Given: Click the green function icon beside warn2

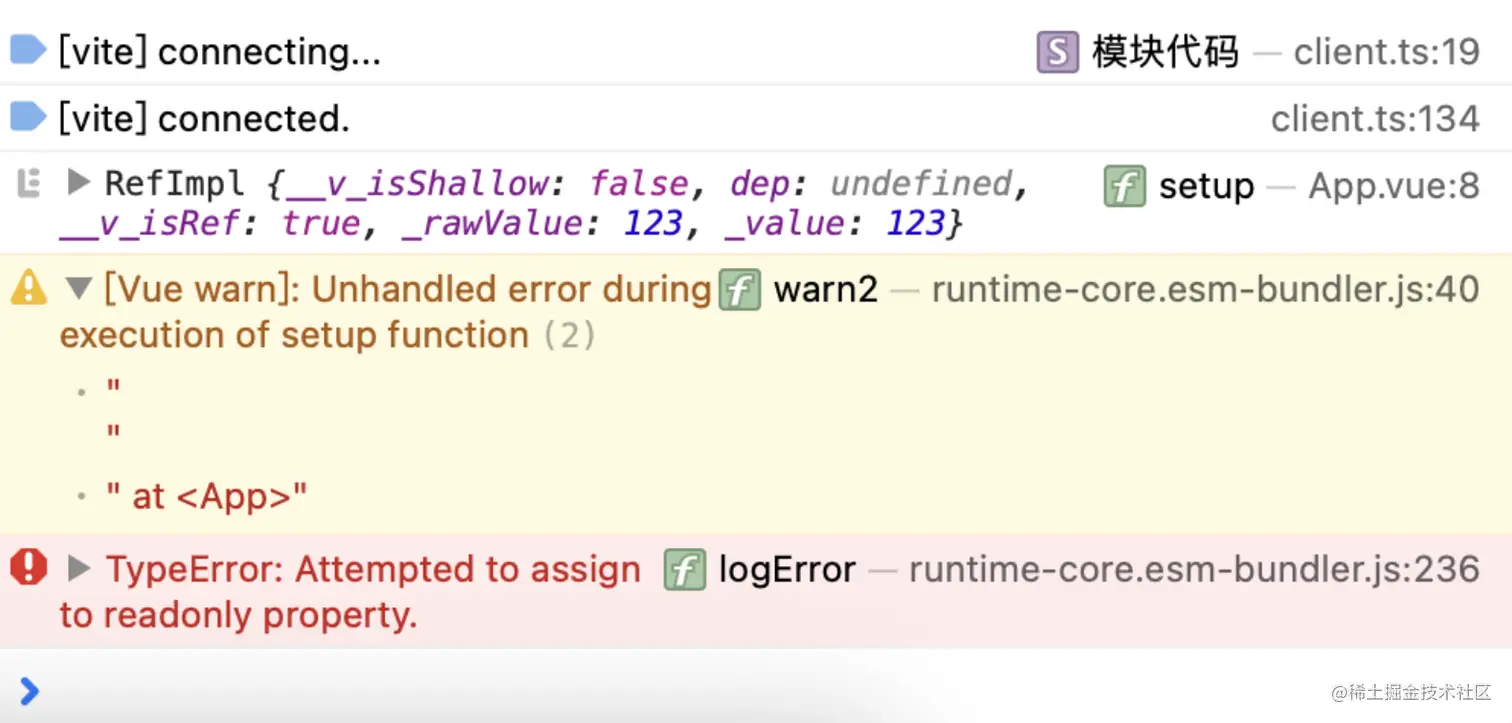Looking at the screenshot, I should pyautogui.click(x=740, y=290).
